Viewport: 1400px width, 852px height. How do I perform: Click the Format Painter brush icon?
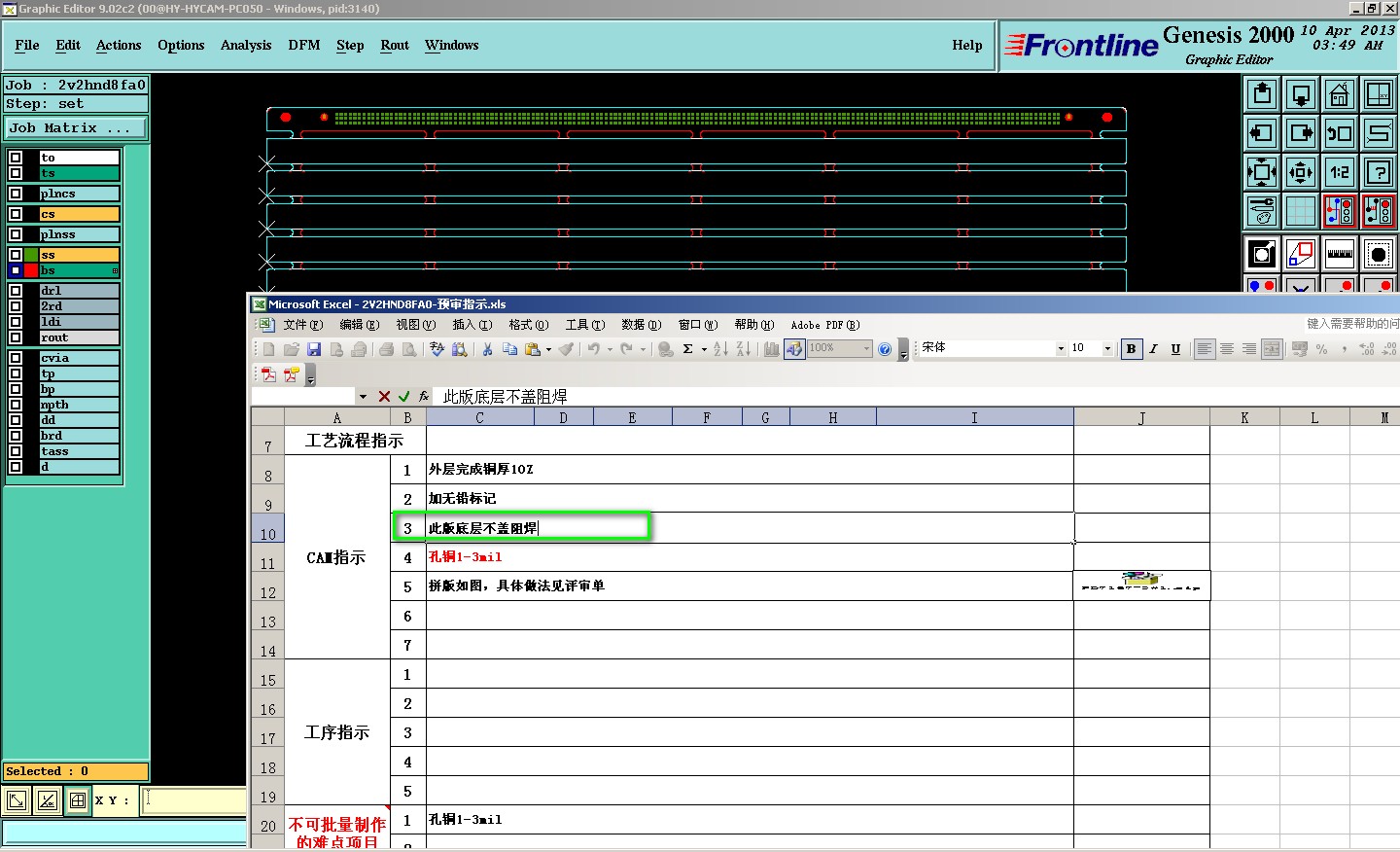click(566, 349)
